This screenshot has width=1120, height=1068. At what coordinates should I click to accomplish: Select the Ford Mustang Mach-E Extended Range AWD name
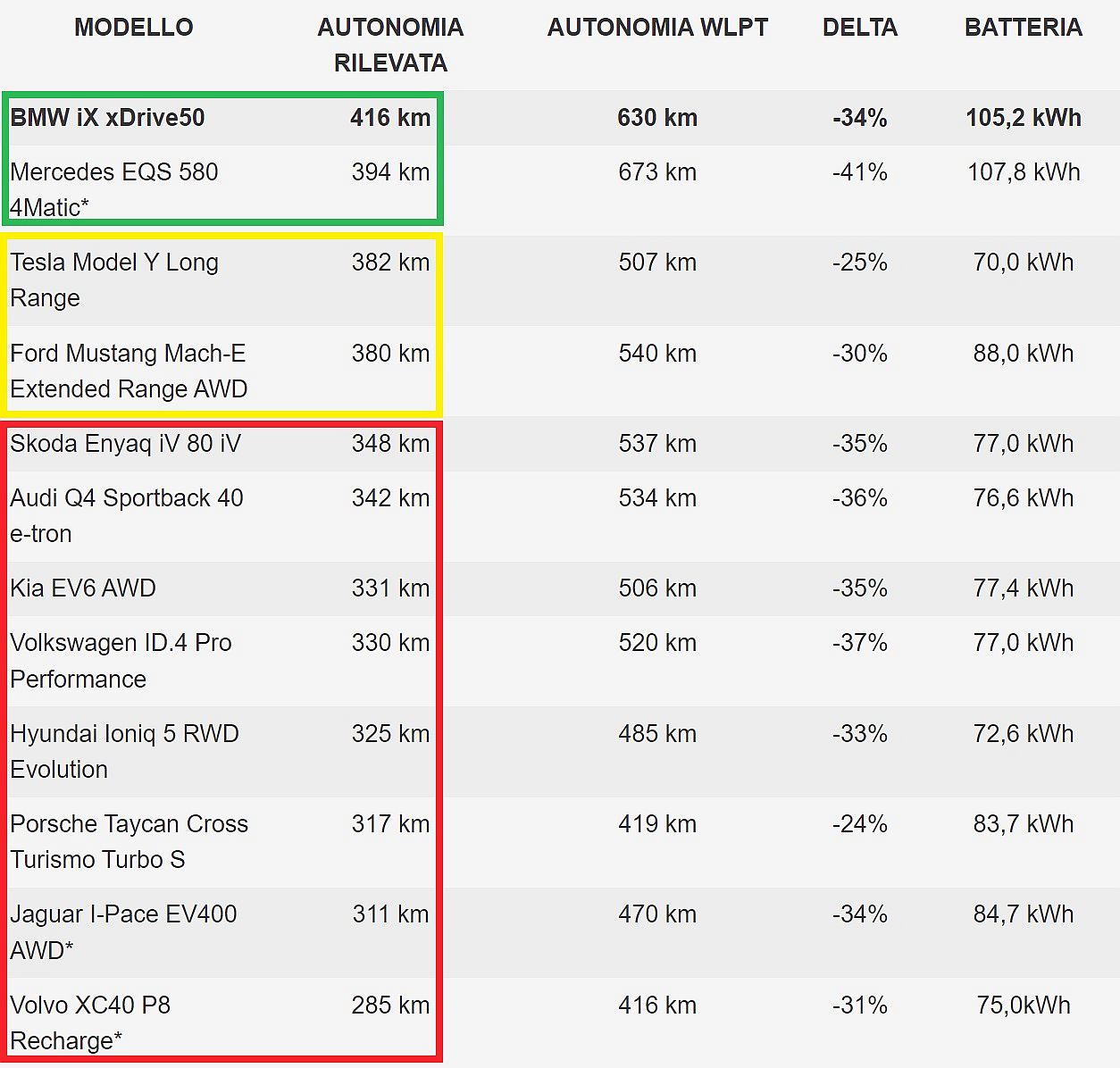[x=129, y=371]
